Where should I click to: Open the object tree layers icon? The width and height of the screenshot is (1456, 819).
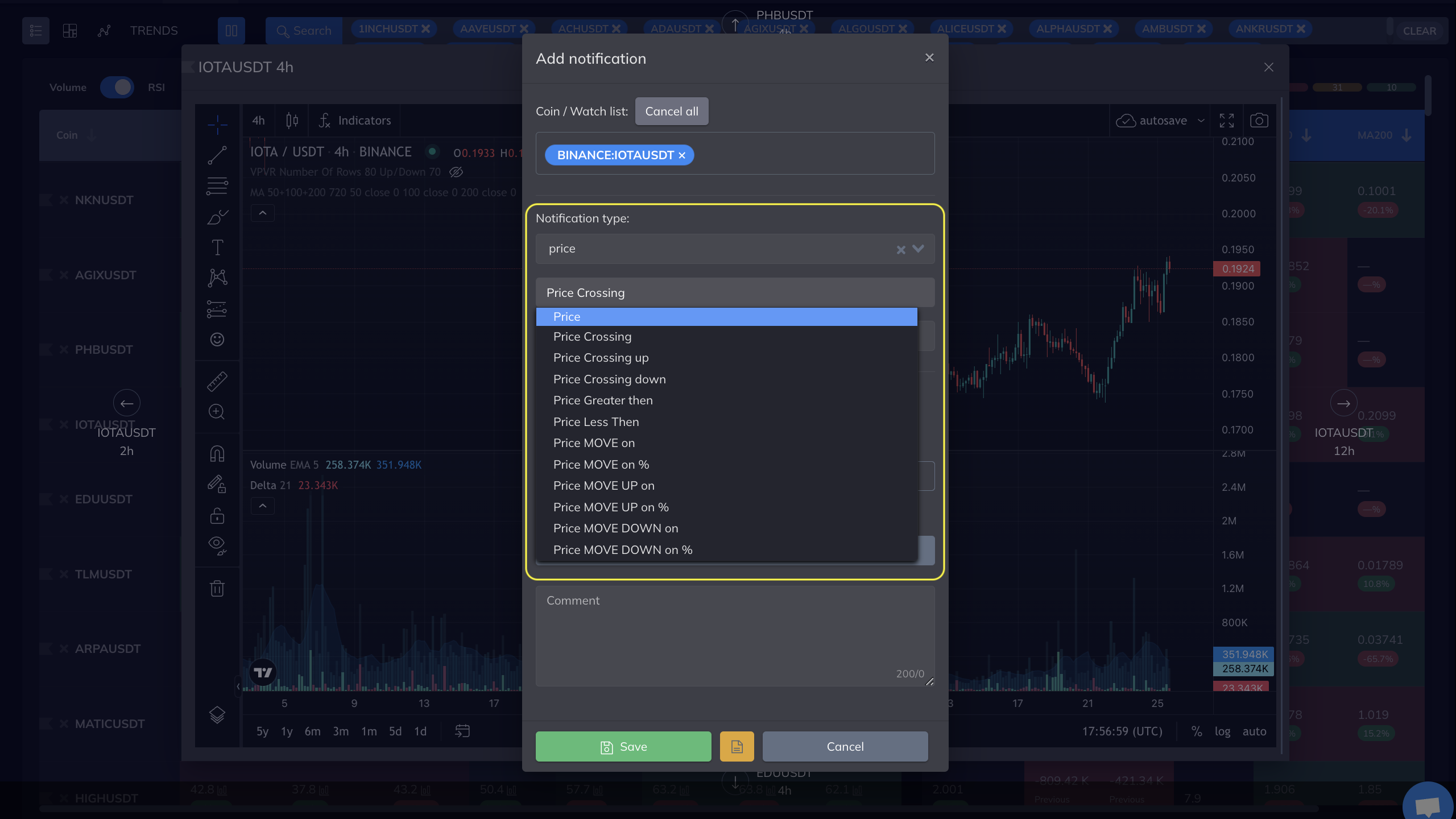pyautogui.click(x=217, y=715)
